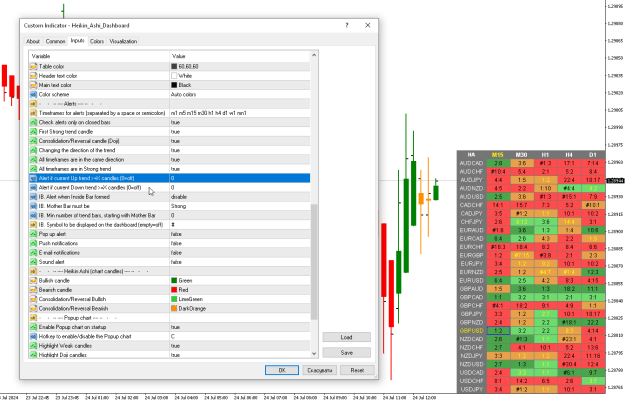Click the icon beside Table color variable
The height and width of the screenshot is (403, 625).
33,67
